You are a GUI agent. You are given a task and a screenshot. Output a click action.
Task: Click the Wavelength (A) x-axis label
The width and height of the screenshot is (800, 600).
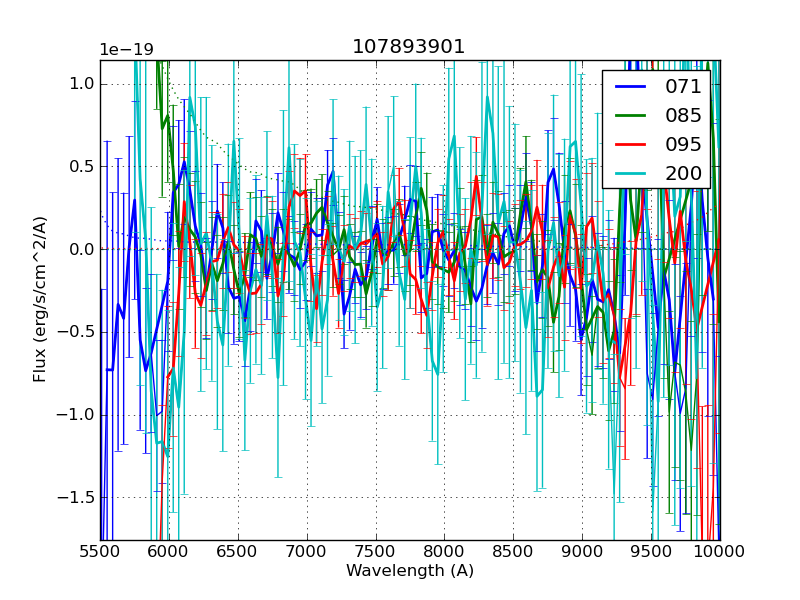[x=410, y=571]
